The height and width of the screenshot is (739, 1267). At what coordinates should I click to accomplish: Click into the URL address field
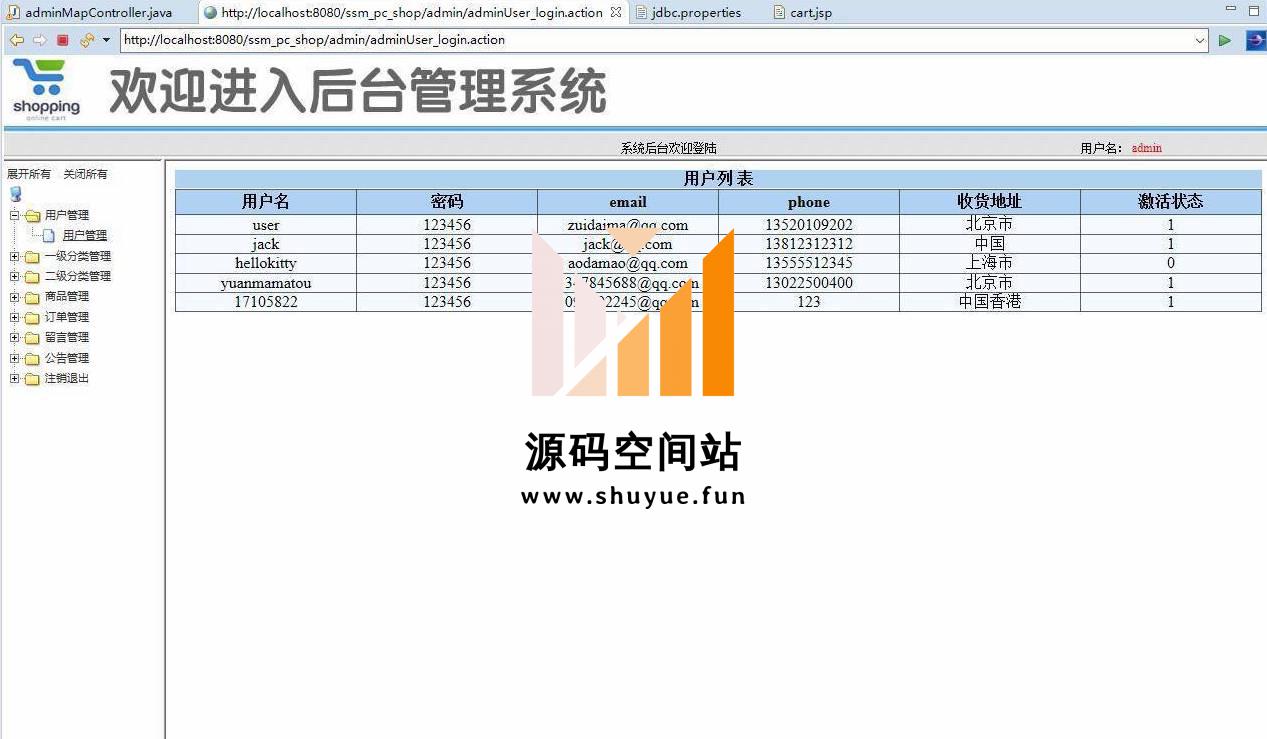[650, 40]
